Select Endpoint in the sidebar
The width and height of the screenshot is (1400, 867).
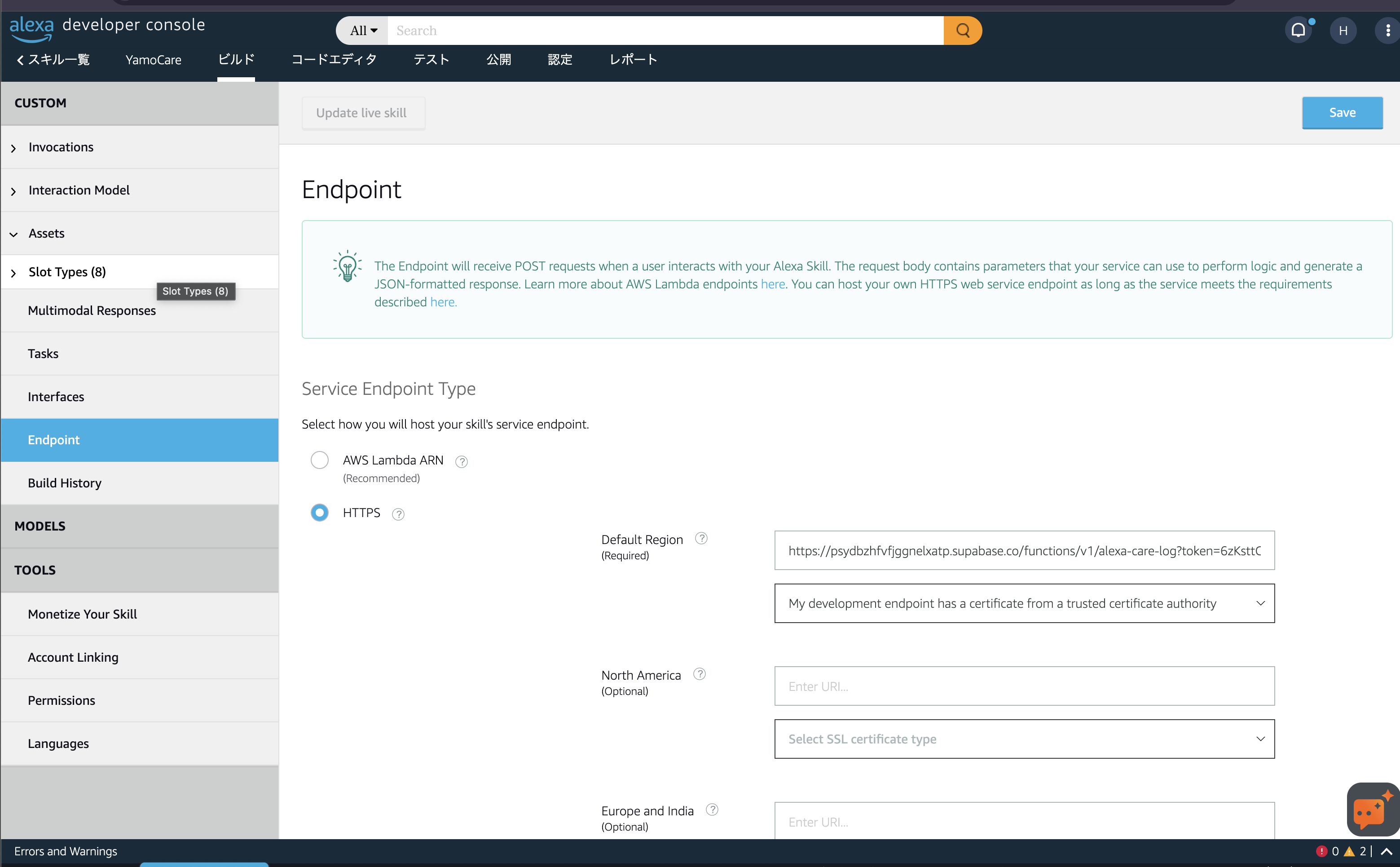pos(140,440)
